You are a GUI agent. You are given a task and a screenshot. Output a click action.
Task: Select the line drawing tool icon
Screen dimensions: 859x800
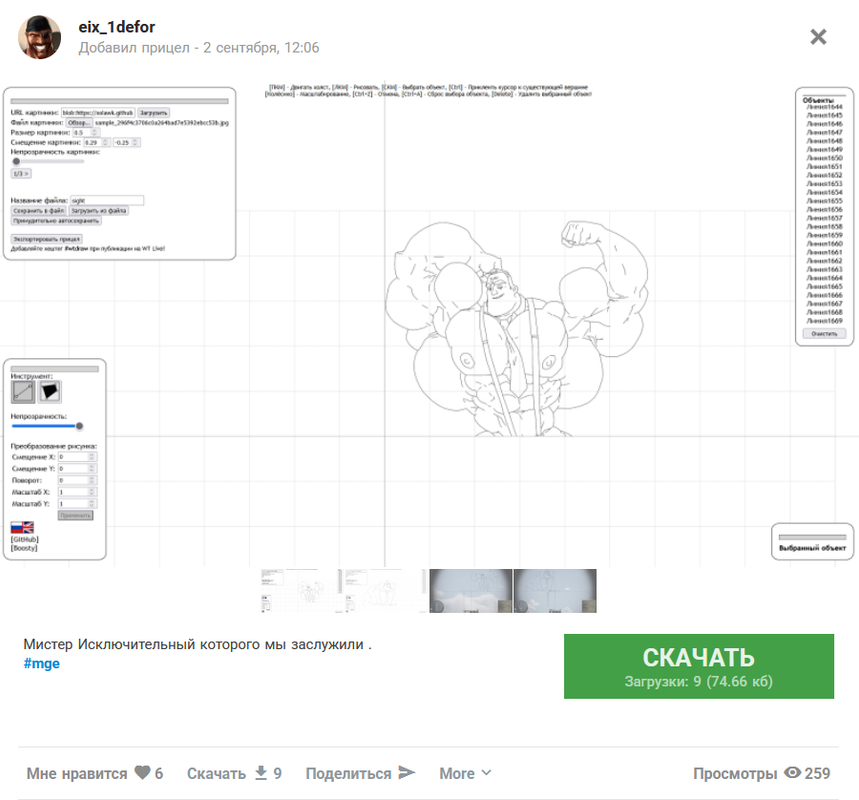pos(23,392)
